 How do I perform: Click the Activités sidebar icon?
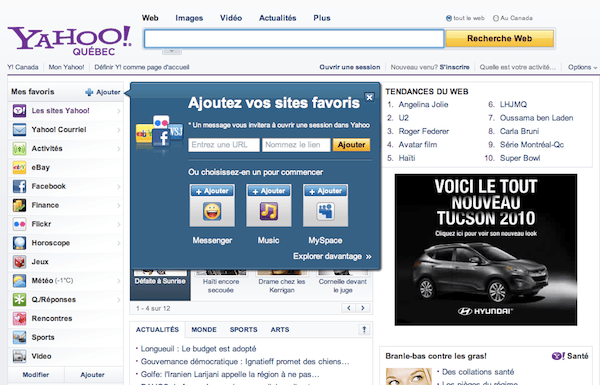pos(20,148)
